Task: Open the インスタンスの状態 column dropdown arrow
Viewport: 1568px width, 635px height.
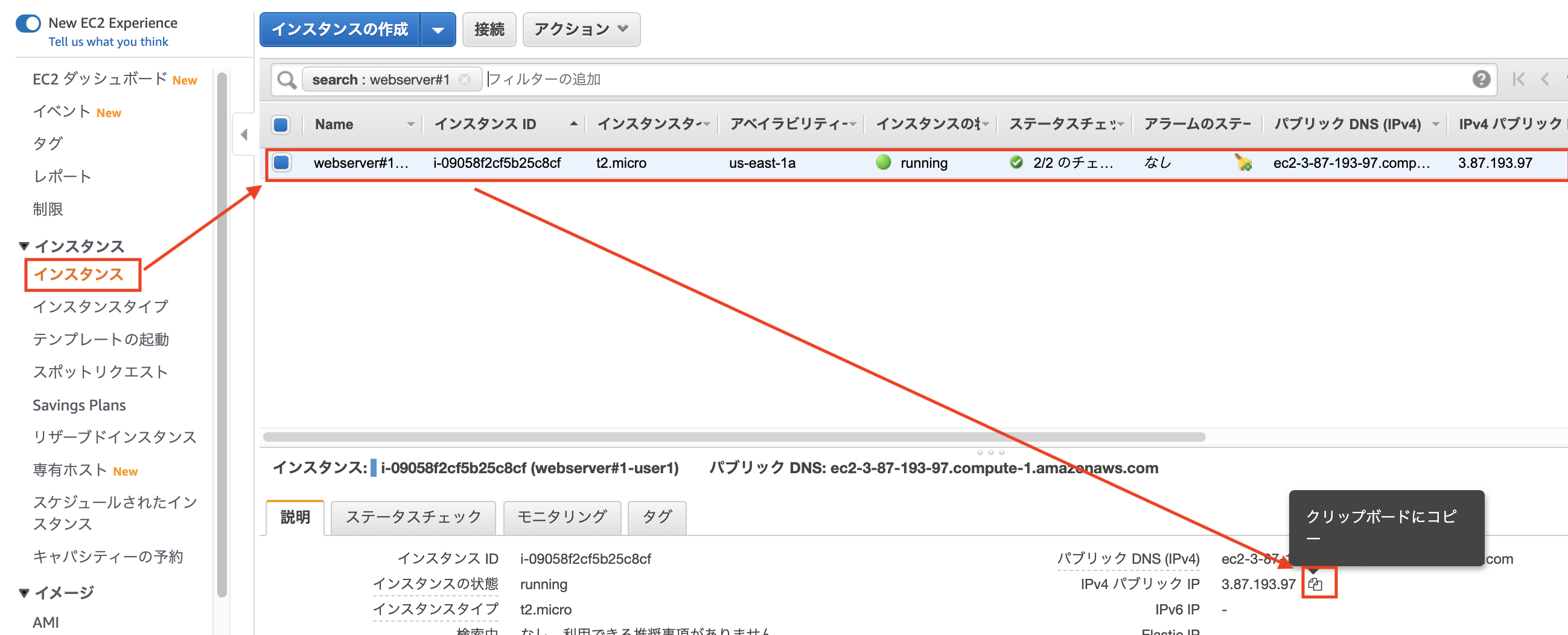Action: click(986, 124)
